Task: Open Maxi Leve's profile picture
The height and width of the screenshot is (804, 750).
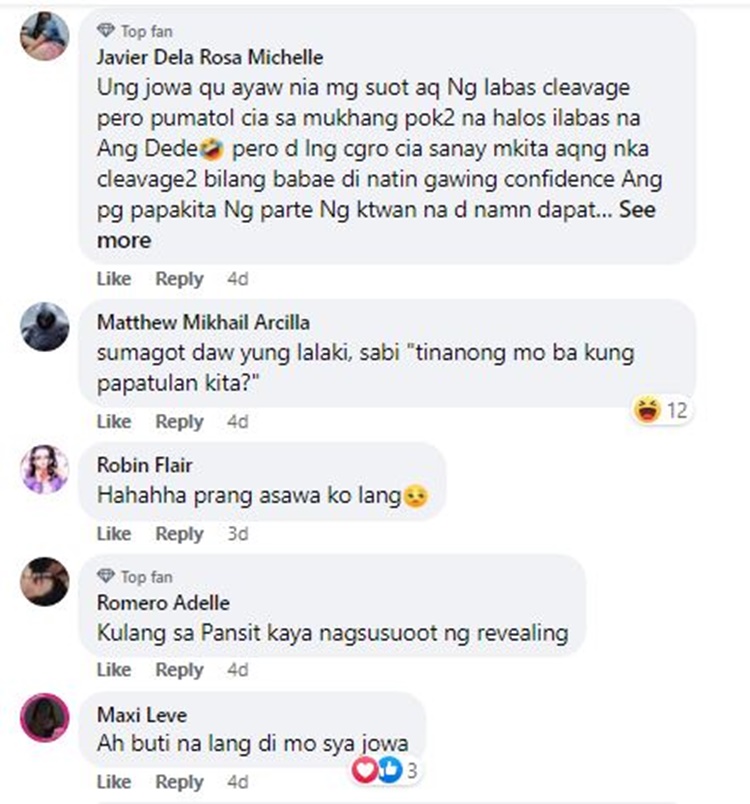Action: pyautogui.click(x=45, y=717)
